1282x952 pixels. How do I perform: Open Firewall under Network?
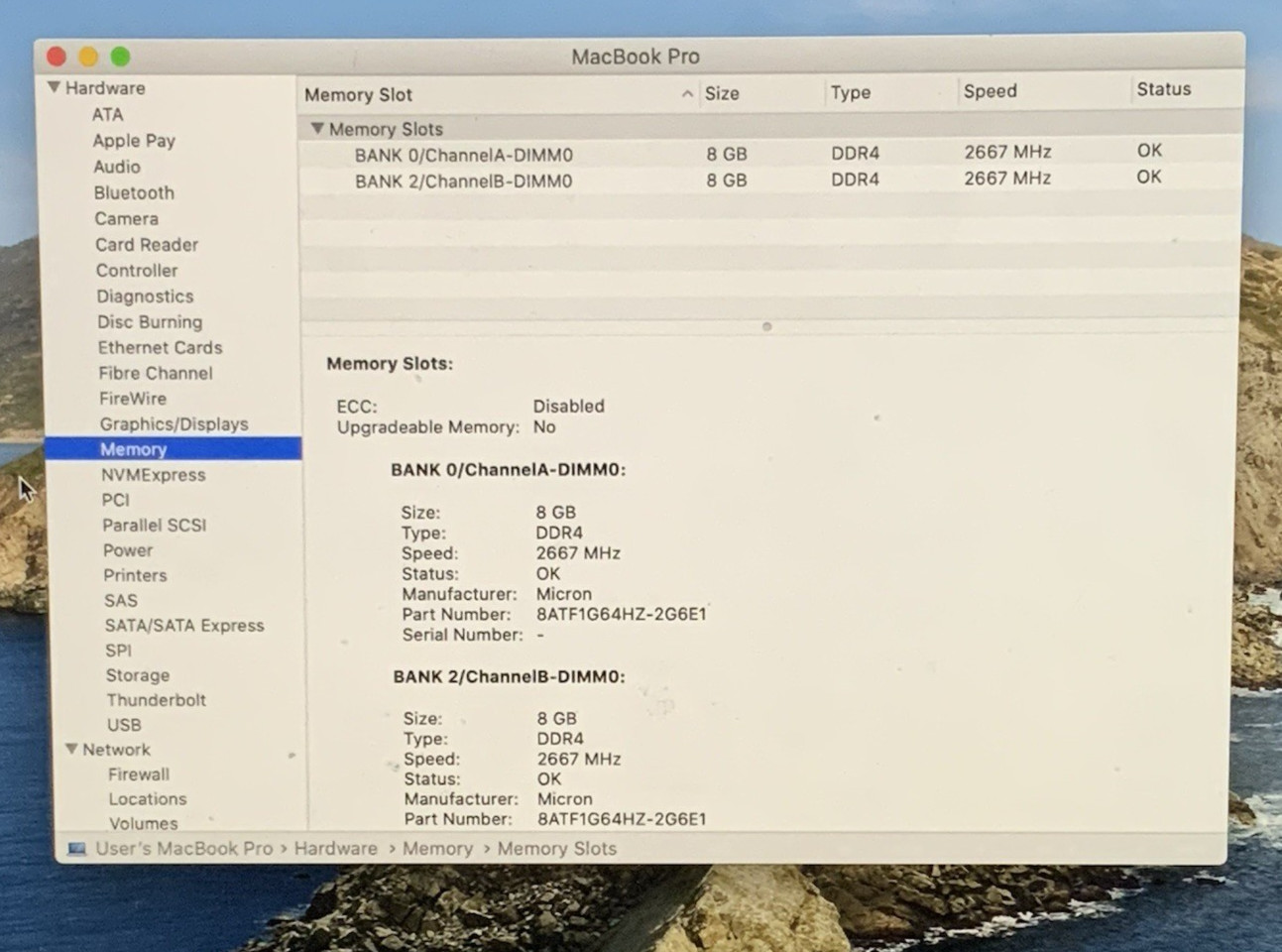[x=139, y=773]
